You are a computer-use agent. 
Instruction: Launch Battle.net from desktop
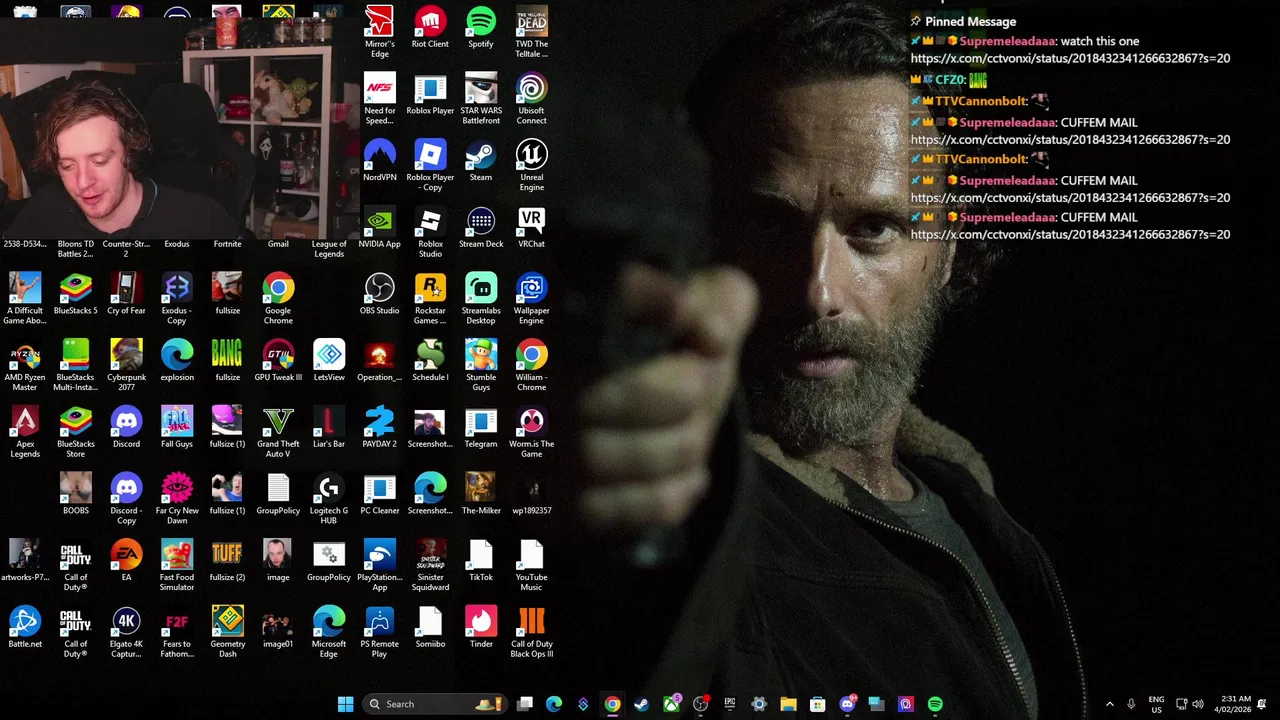25,627
